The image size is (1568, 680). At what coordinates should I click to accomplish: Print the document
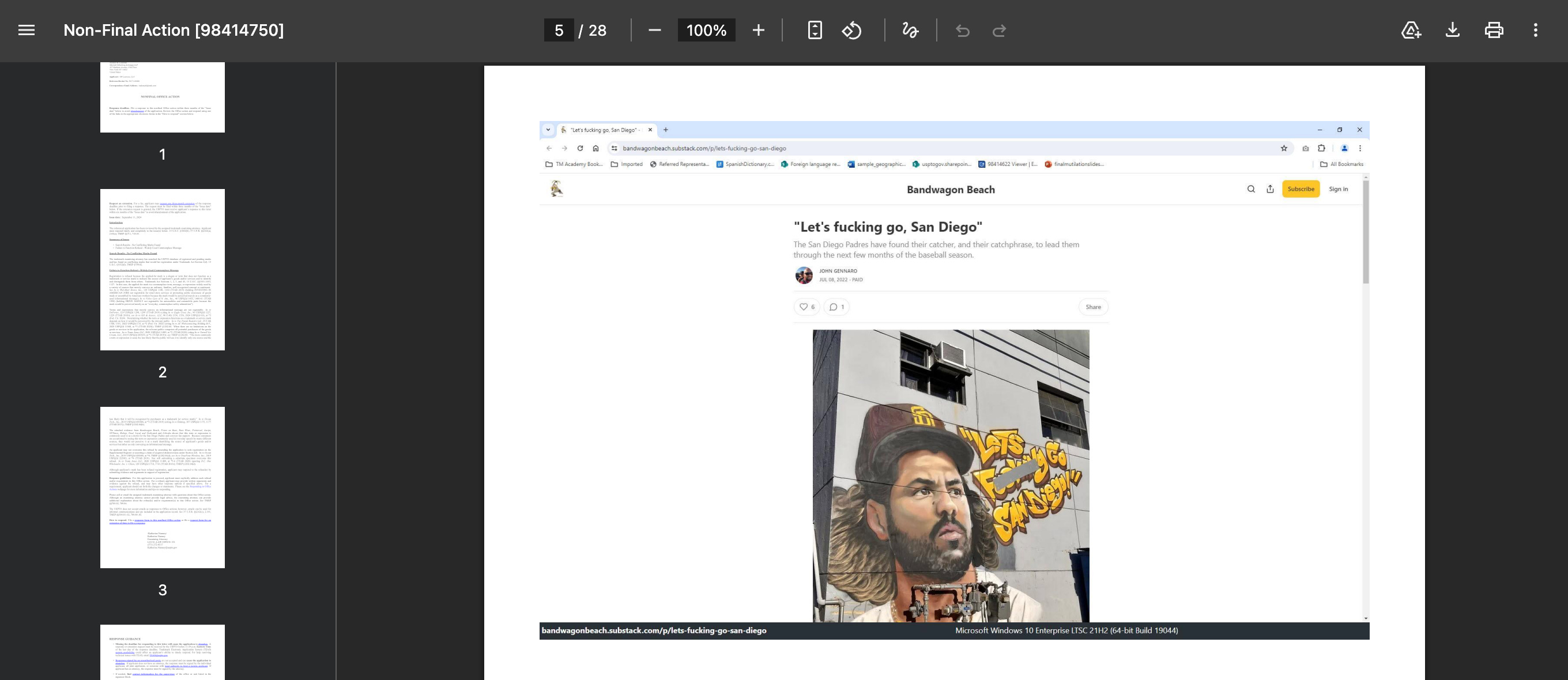click(x=1494, y=31)
